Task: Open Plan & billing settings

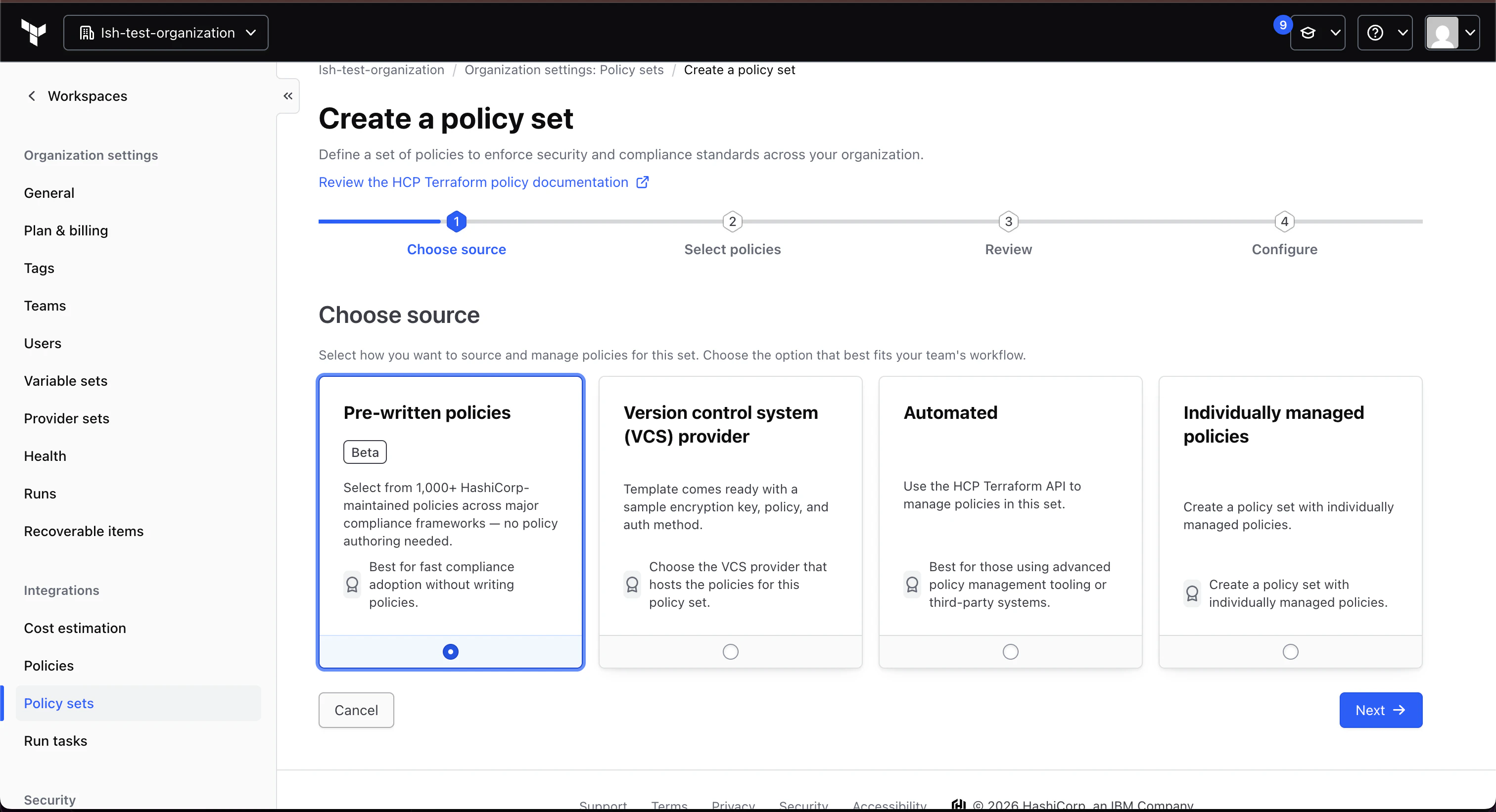Action: 66,230
